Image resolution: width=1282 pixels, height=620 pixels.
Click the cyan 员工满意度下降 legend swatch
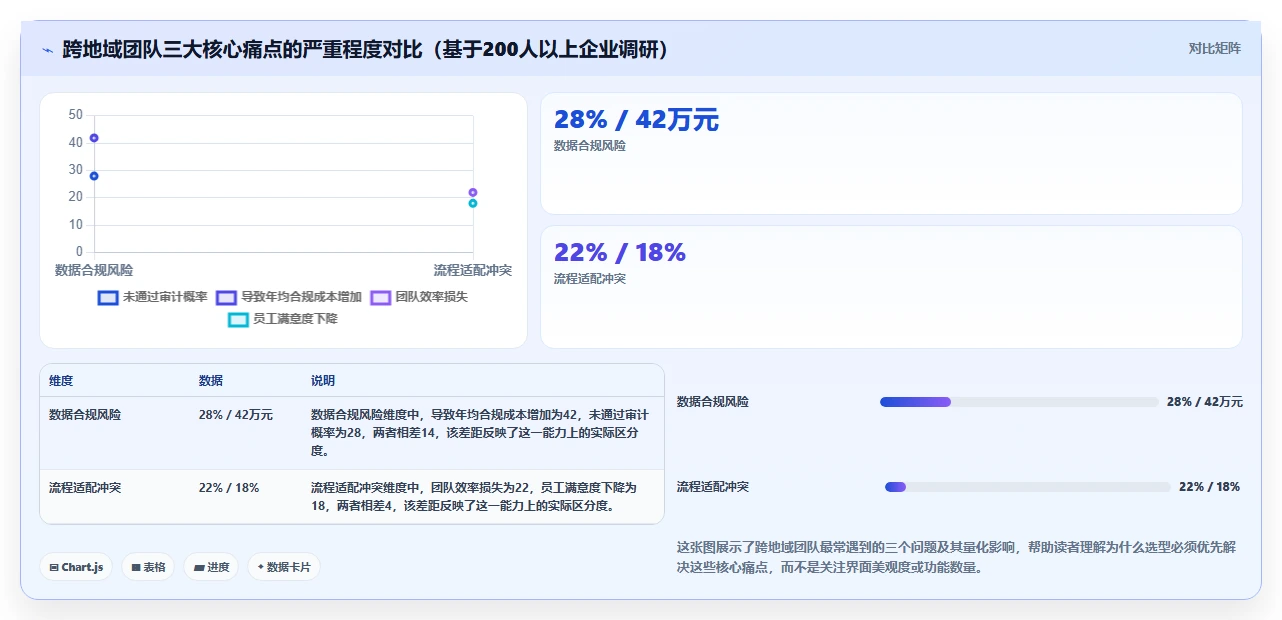coord(238,319)
